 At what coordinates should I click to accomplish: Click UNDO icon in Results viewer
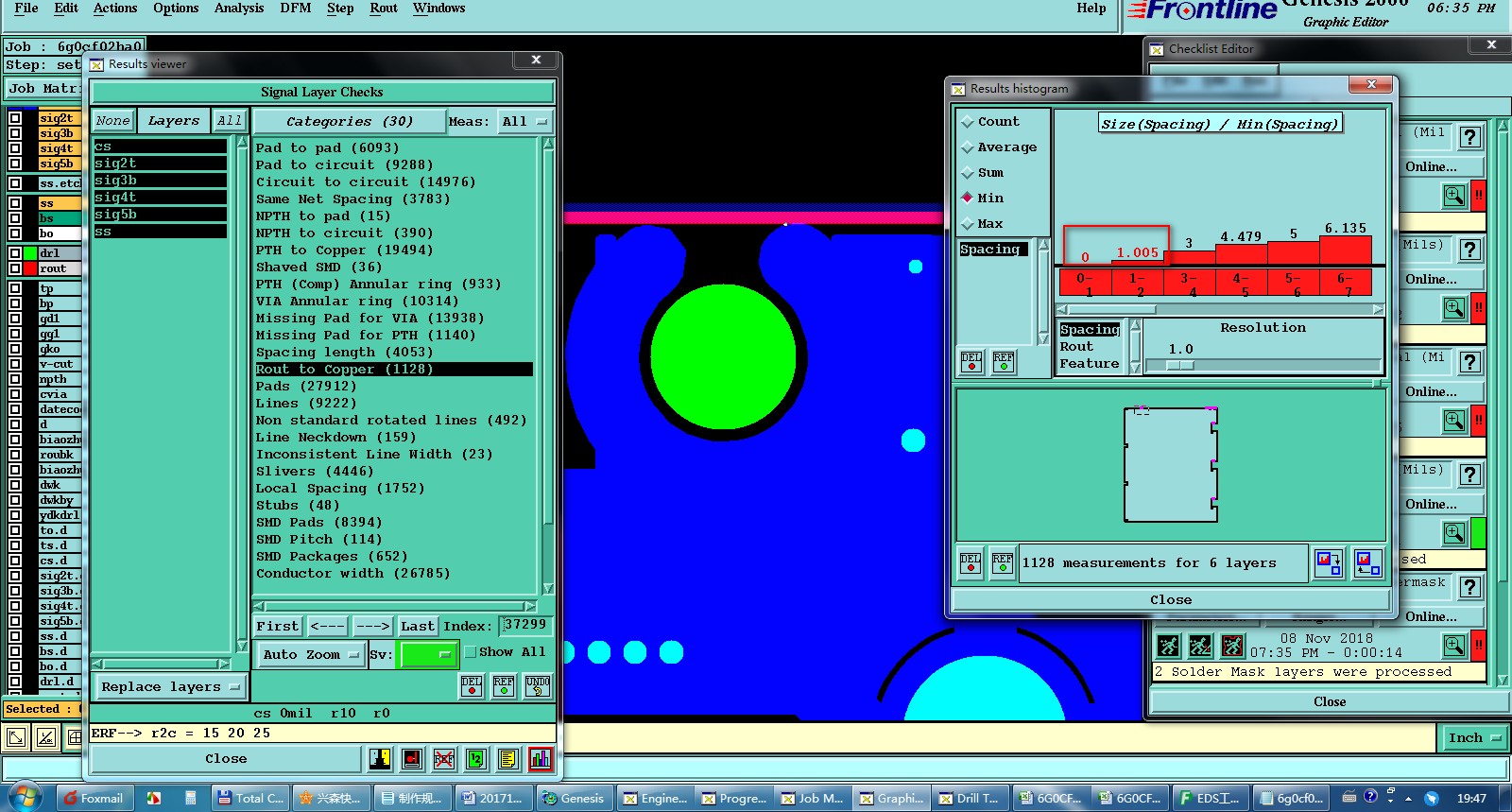(537, 686)
